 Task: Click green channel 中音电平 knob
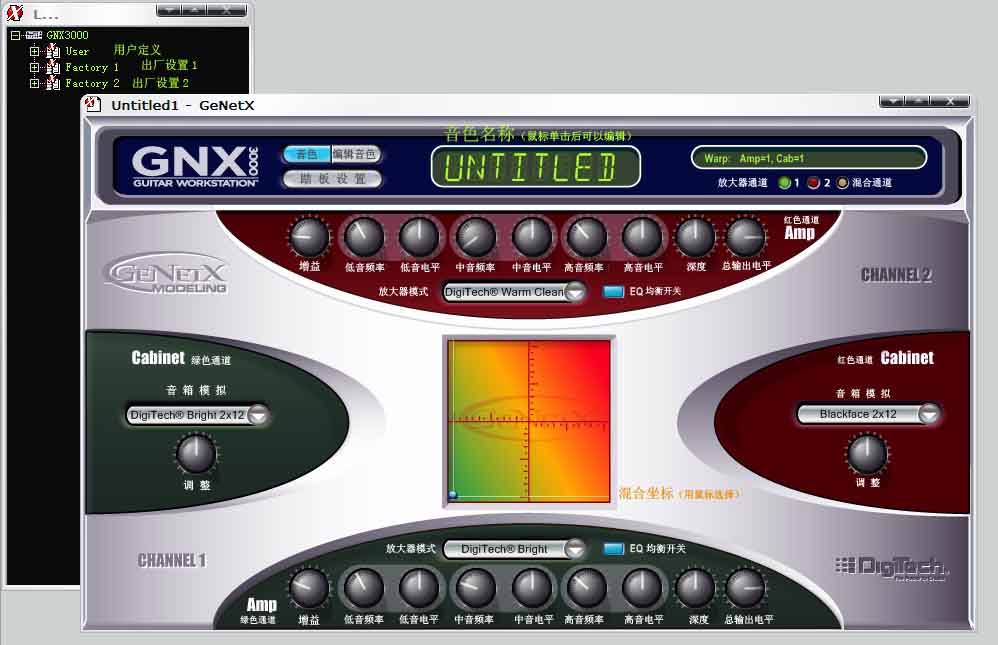click(x=532, y=589)
